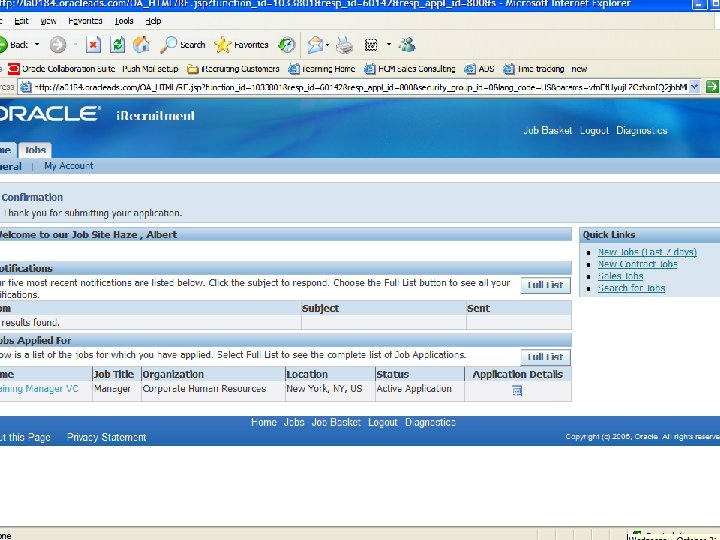Switch to the Jobs tab
The height and width of the screenshot is (540, 720).
(35, 150)
